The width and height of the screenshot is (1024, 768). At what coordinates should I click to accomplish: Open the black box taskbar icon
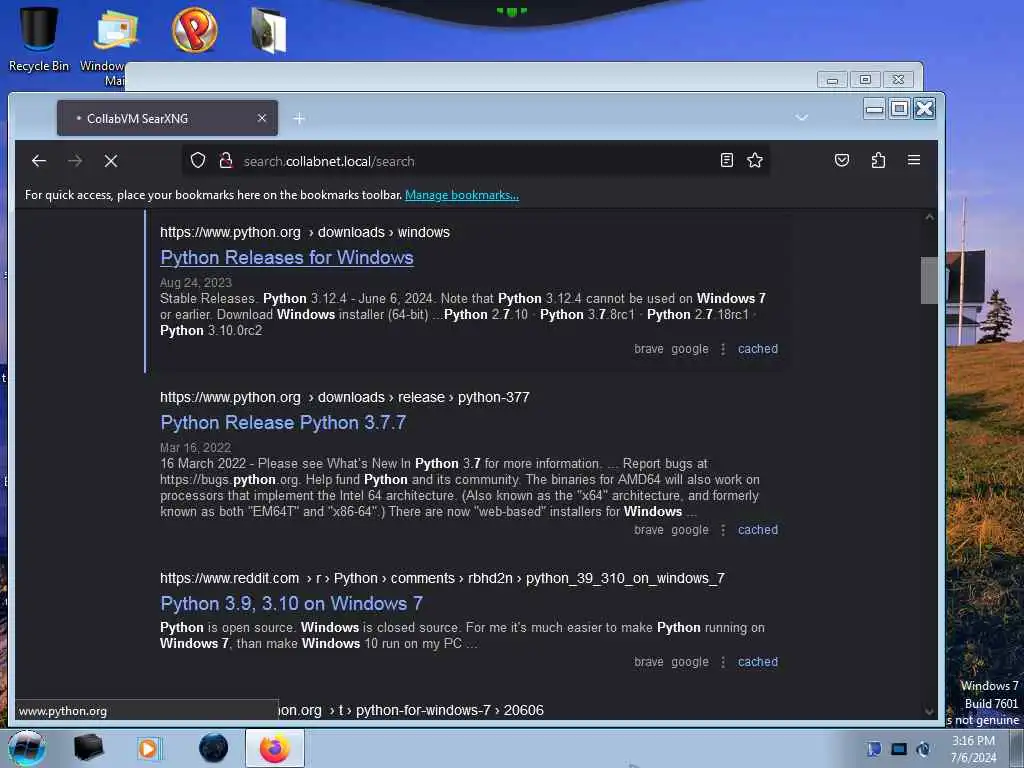pos(88,748)
